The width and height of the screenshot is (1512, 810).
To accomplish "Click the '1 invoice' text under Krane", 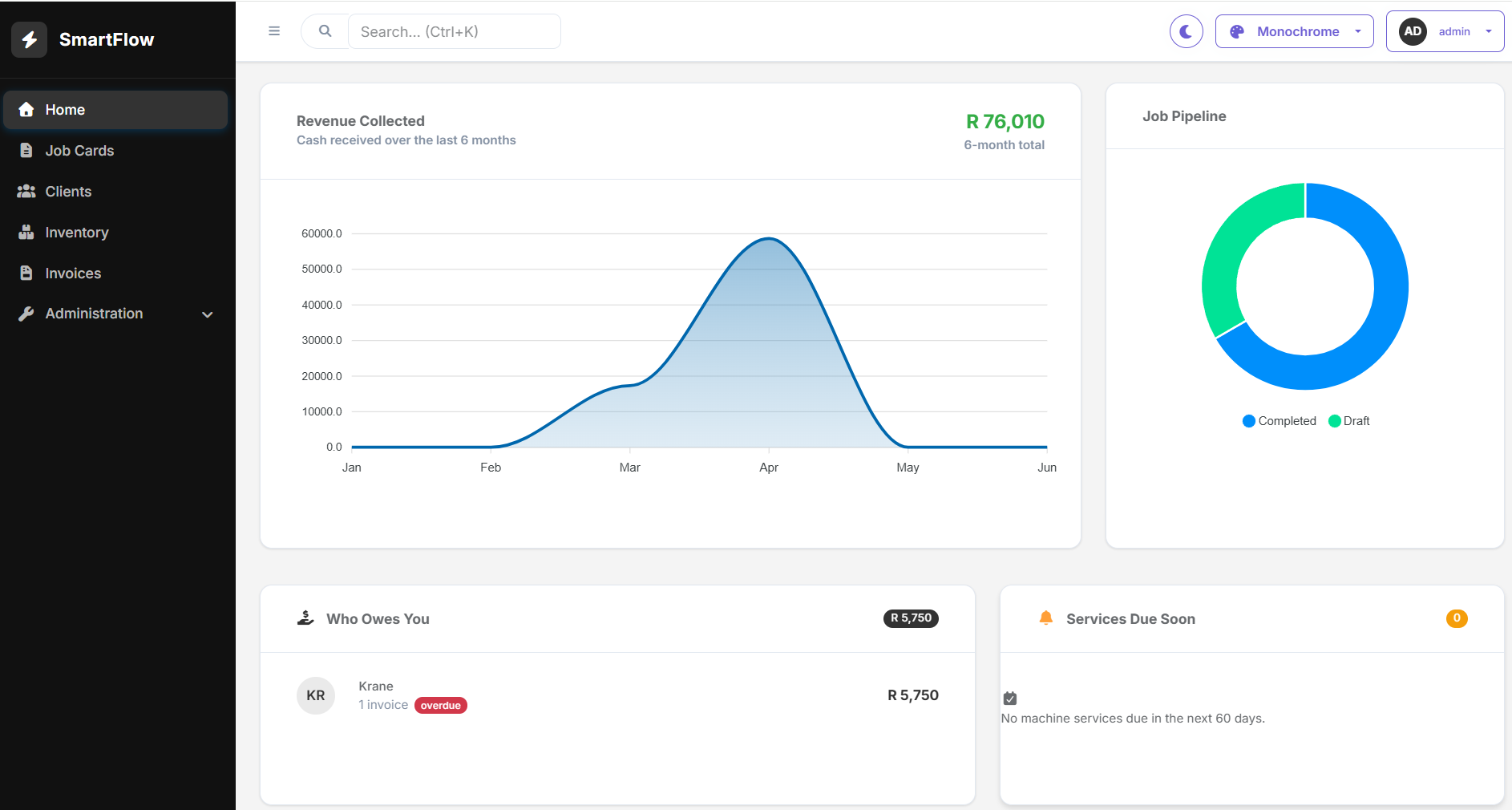I will [383, 705].
